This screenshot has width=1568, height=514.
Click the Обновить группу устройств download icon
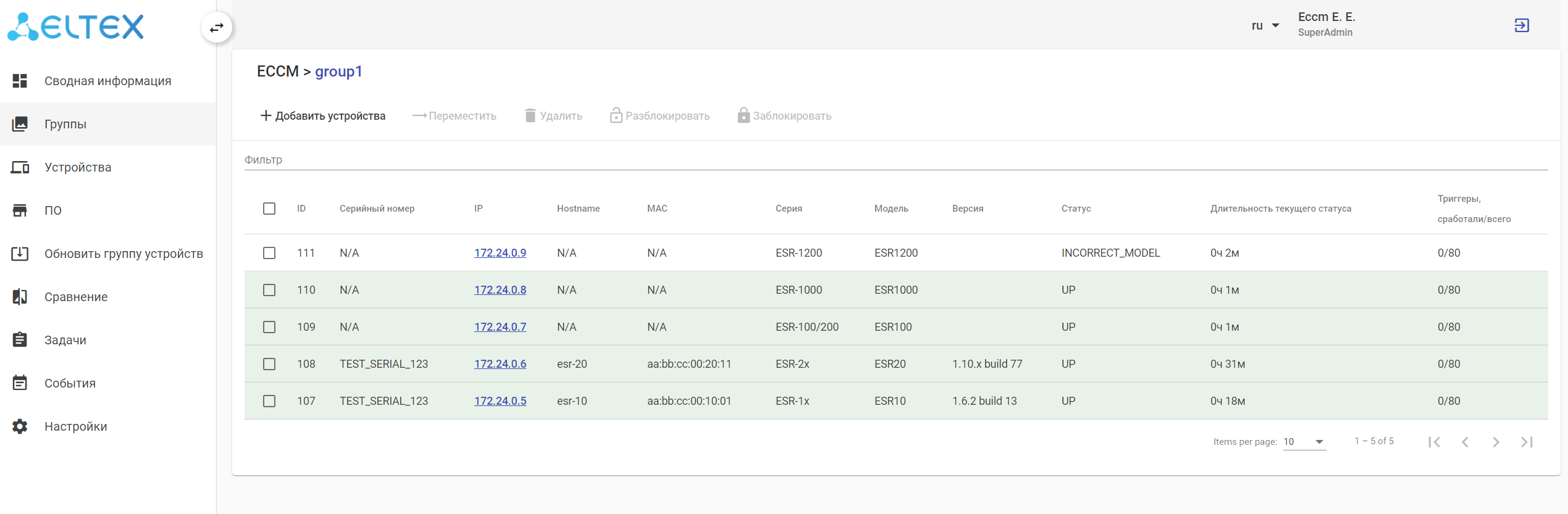coord(20,254)
